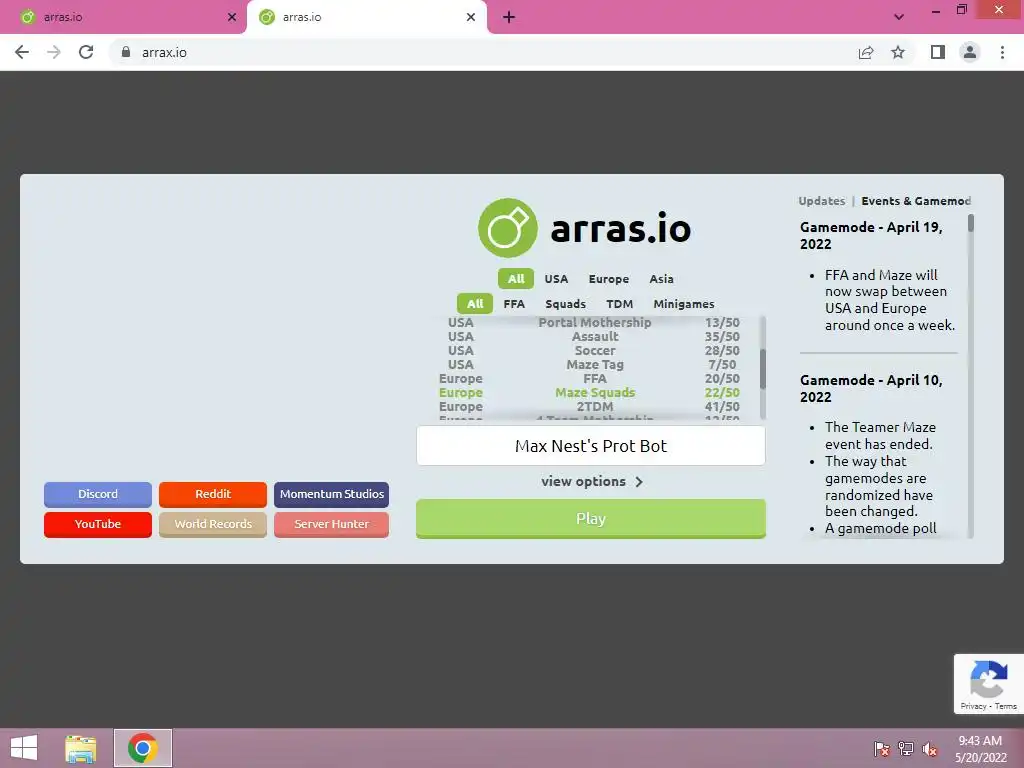Click the arras.io green logo
Viewport: 1024px width, 768px height.
[x=507, y=228]
